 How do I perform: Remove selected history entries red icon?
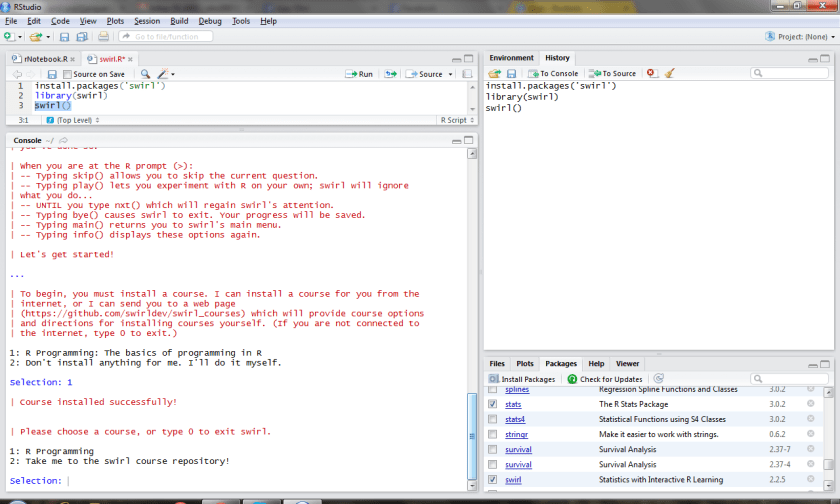point(651,73)
